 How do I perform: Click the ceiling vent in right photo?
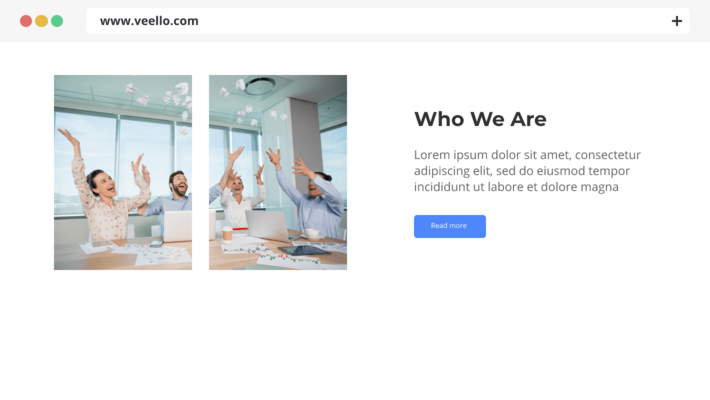tap(260, 86)
